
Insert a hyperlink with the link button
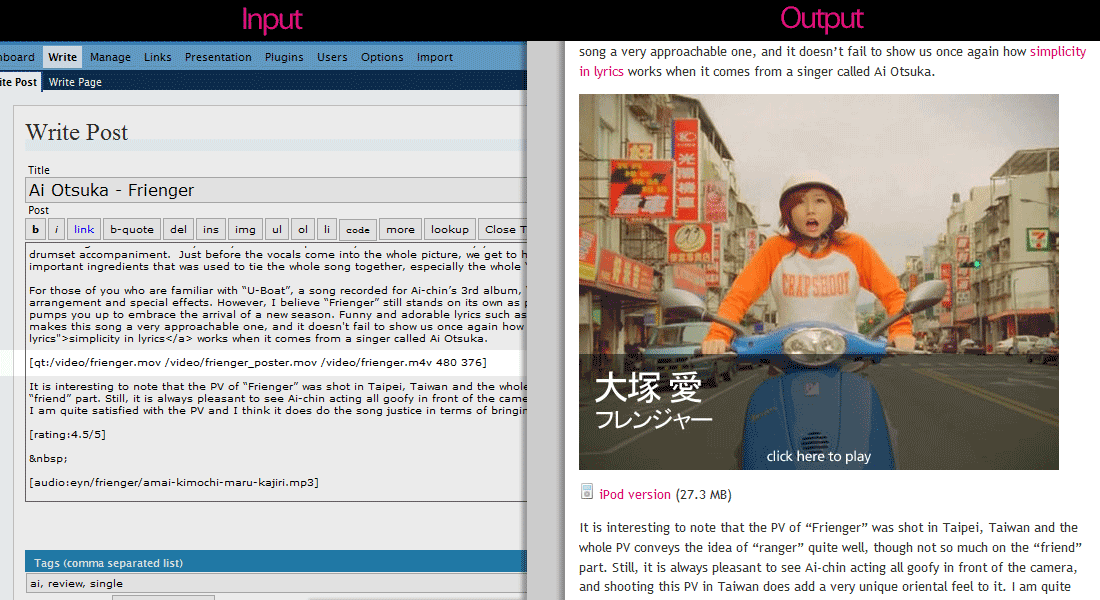click(84, 229)
